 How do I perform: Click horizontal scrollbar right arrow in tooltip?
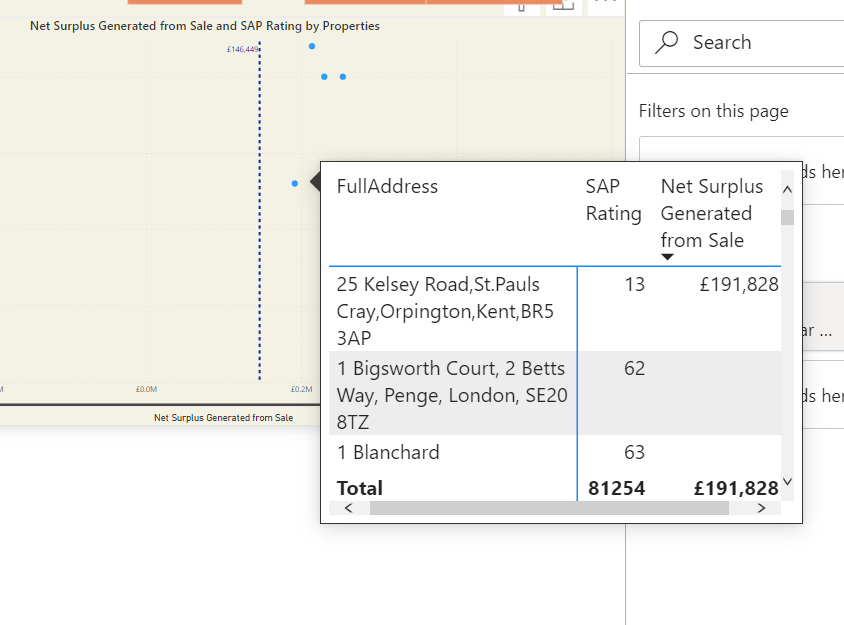[761, 508]
